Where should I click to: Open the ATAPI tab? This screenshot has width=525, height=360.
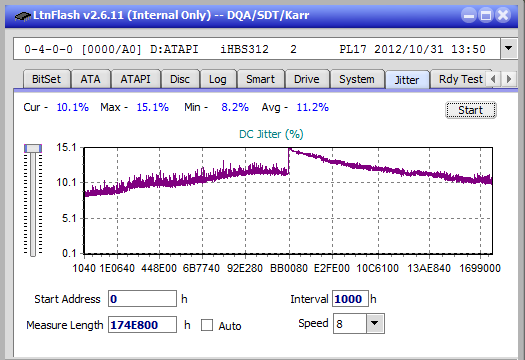135,79
